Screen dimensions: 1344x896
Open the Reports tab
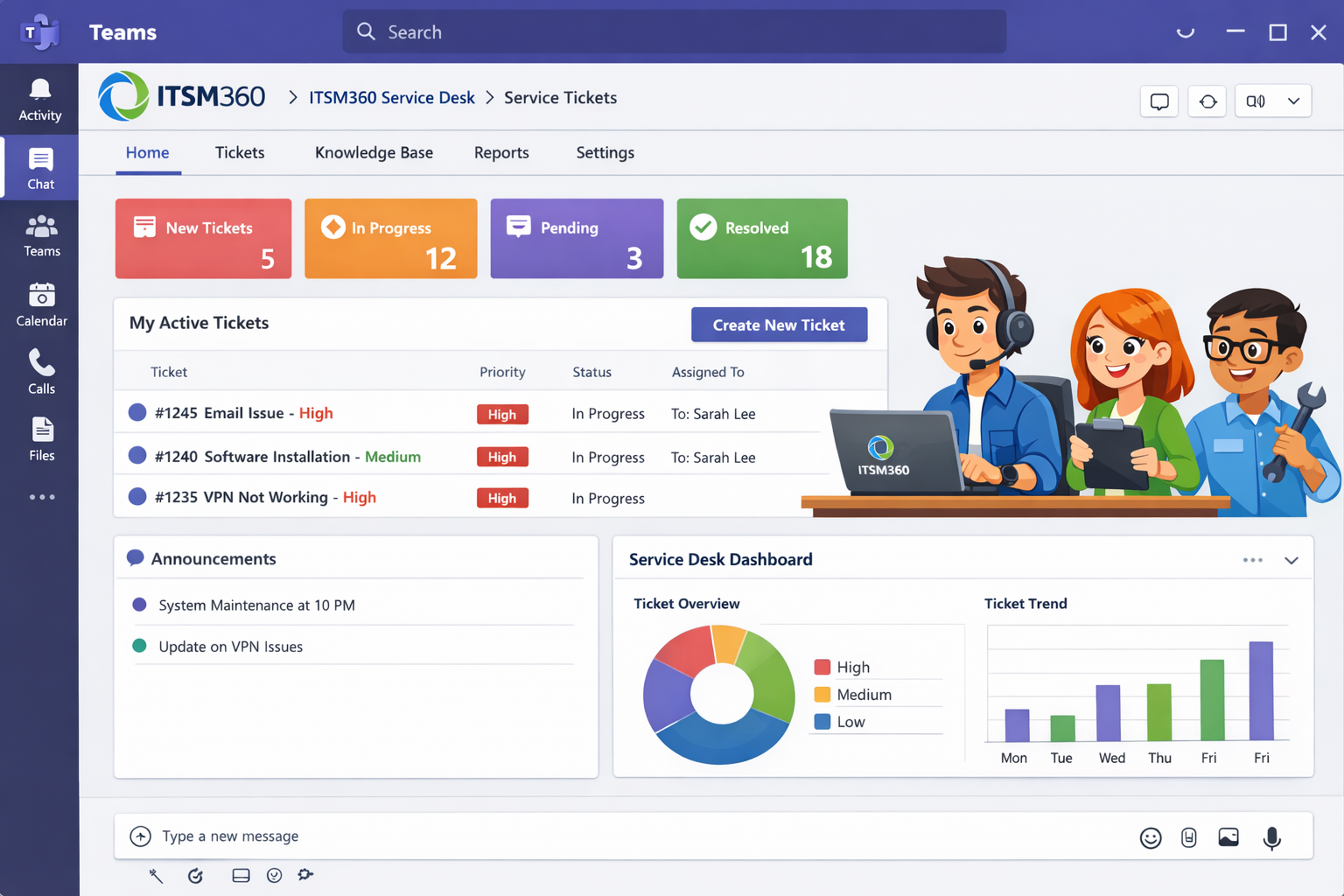(x=501, y=152)
